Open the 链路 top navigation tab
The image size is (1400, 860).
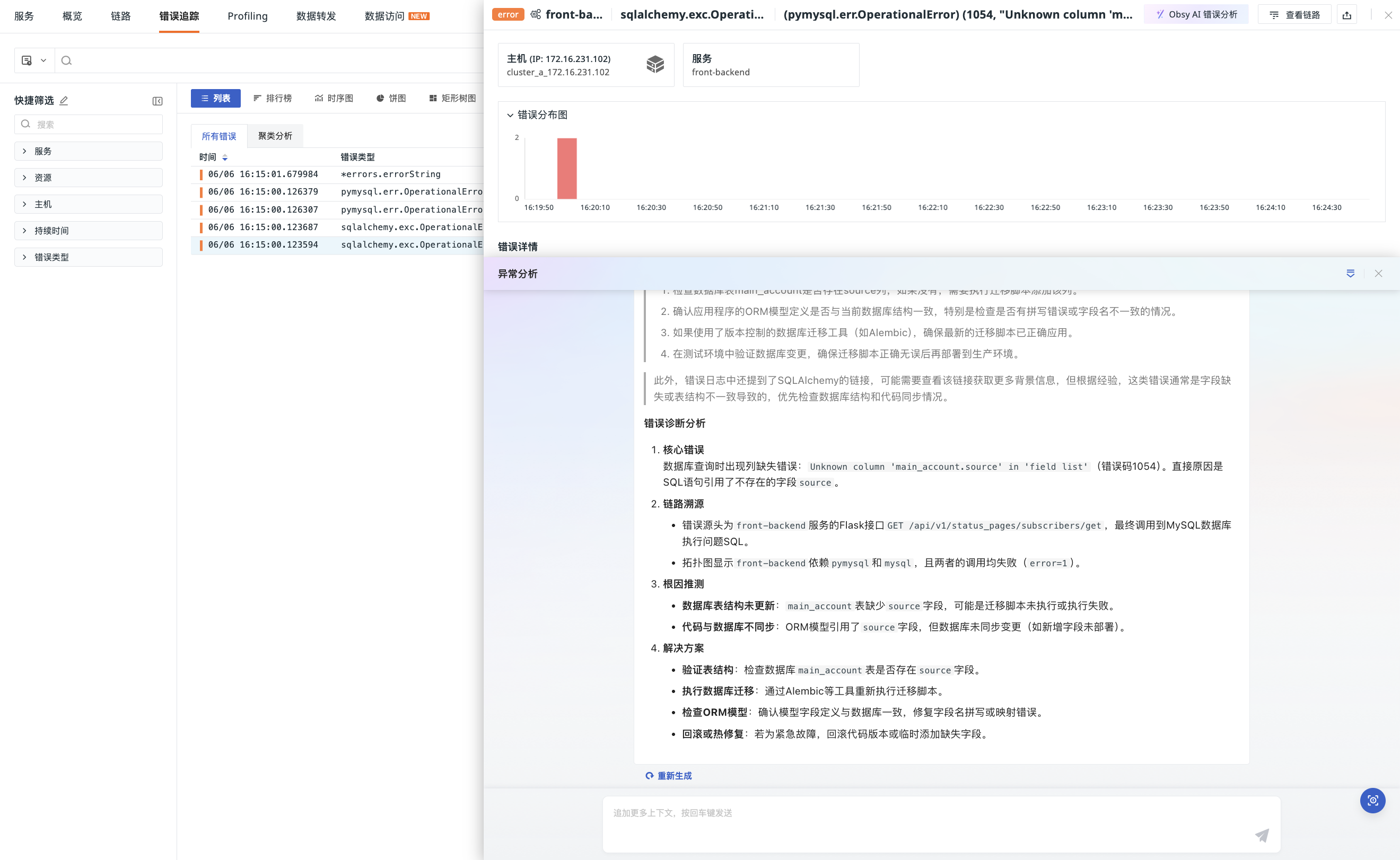(120, 16)
